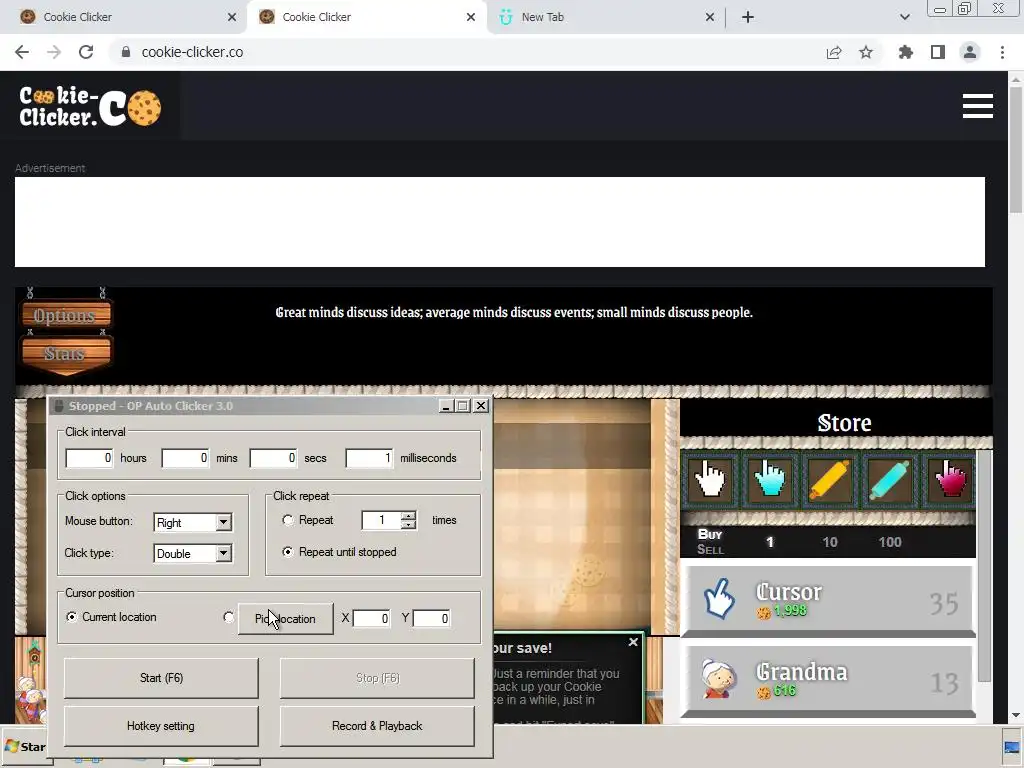Click Start (F6) in Auto Clicker

161,678
